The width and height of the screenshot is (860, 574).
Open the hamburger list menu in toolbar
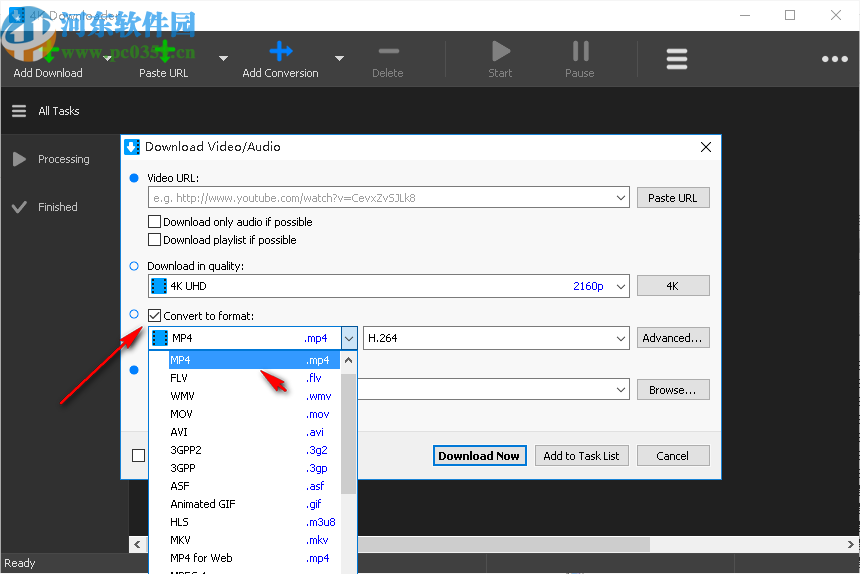point(677,59)
